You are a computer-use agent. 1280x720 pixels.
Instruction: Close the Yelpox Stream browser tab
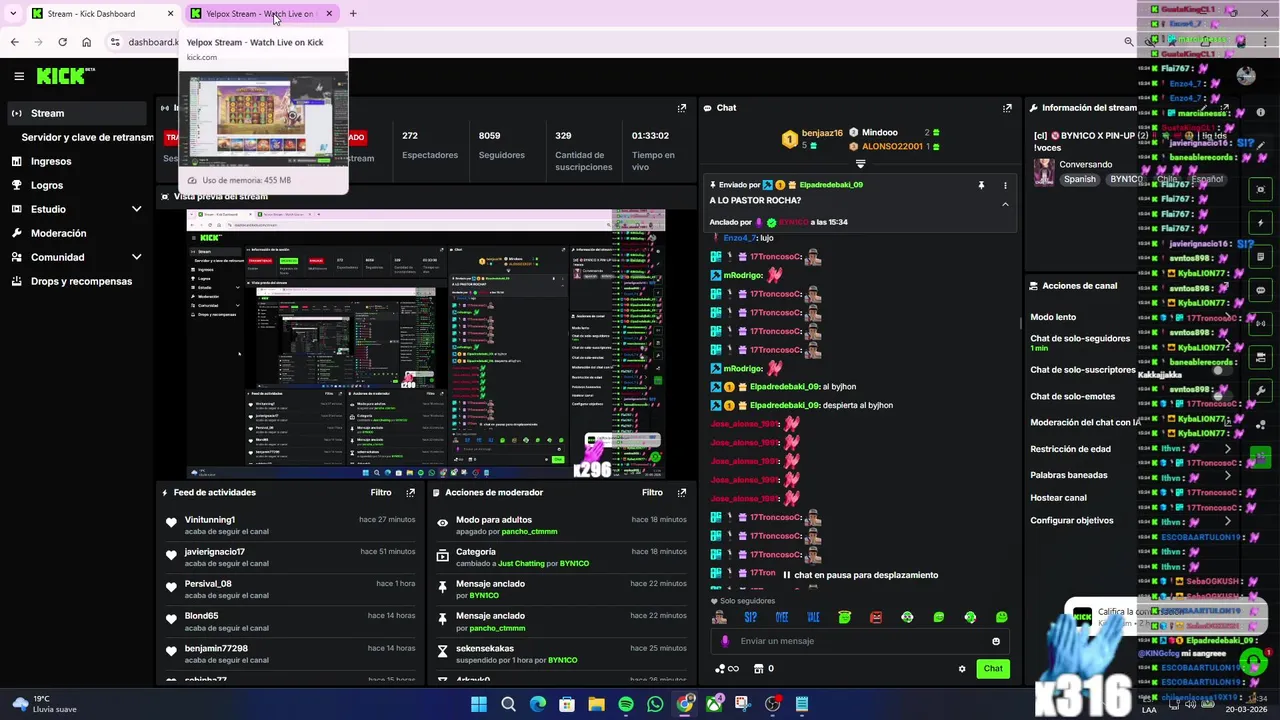click(x=329, y=14)
